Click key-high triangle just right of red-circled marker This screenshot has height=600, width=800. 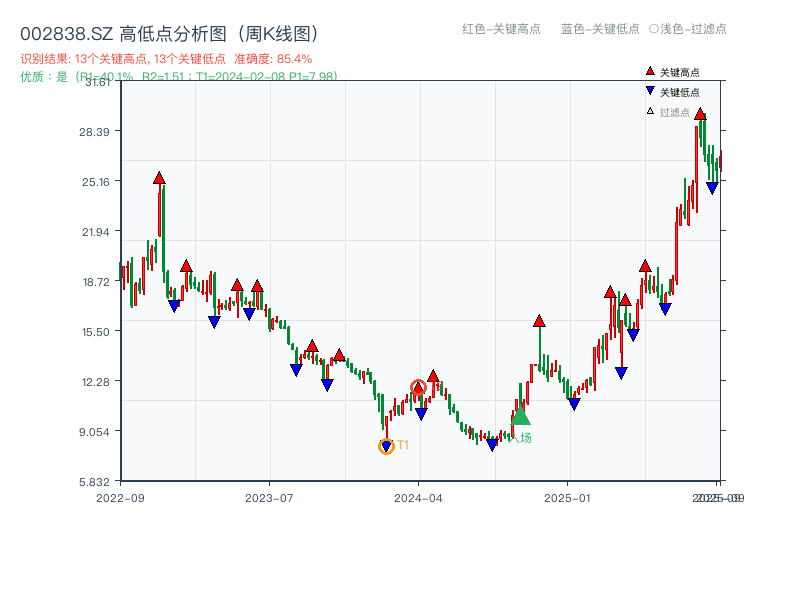tap(433, 376)
